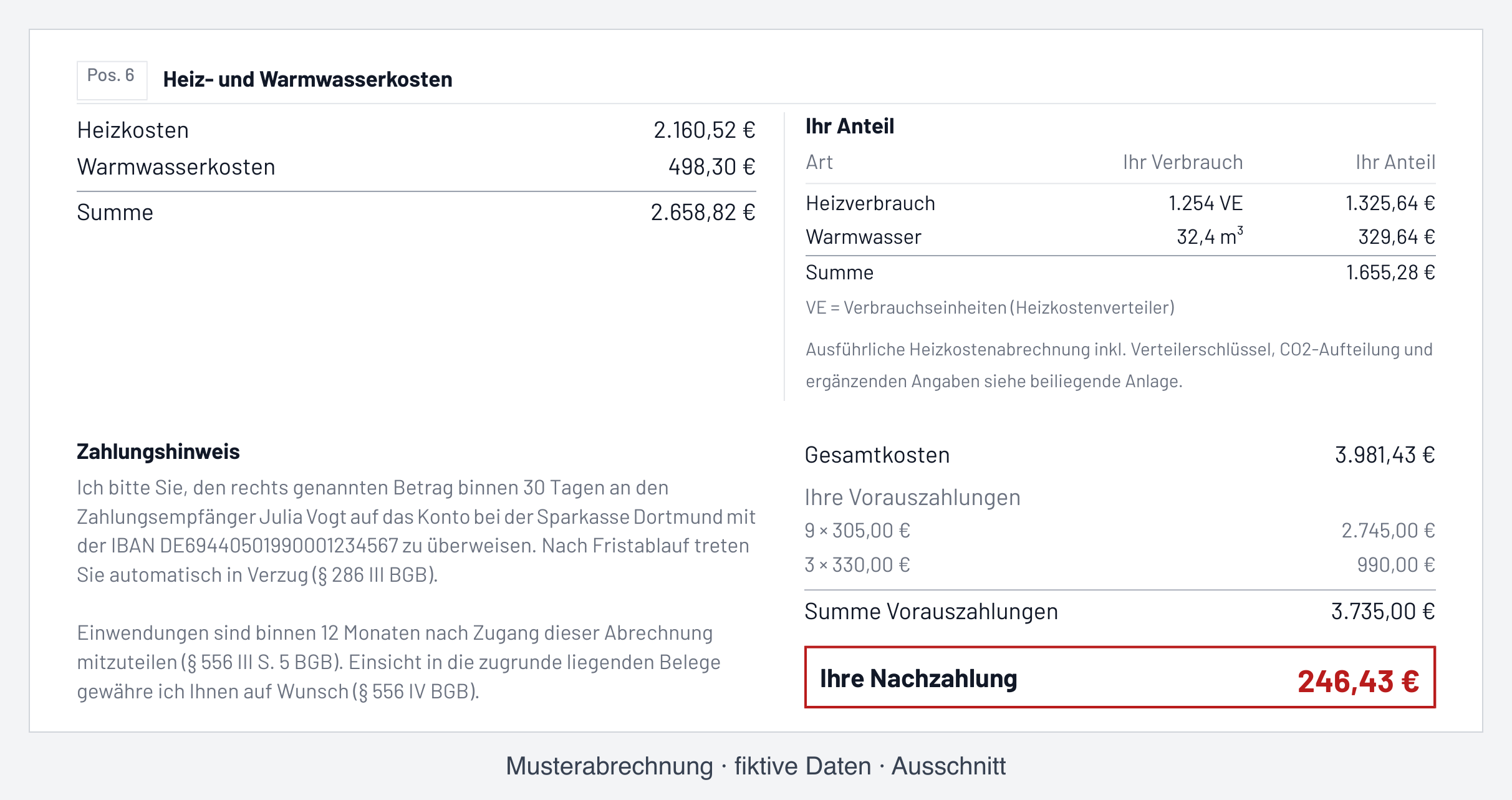Click the prepayment amount '990,00 €'
The width and height of the screenshot is (1512, 800).
(x=1396, y=565)
